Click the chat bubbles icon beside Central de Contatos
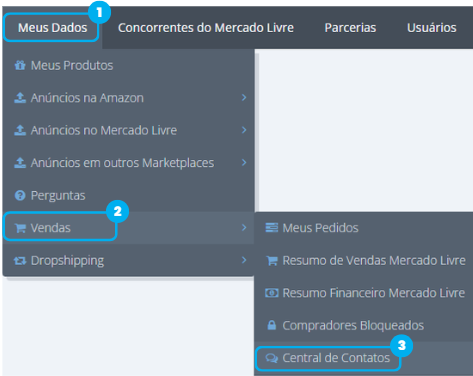The height and width of the screenshot is (376, 473). click(272, 358)
